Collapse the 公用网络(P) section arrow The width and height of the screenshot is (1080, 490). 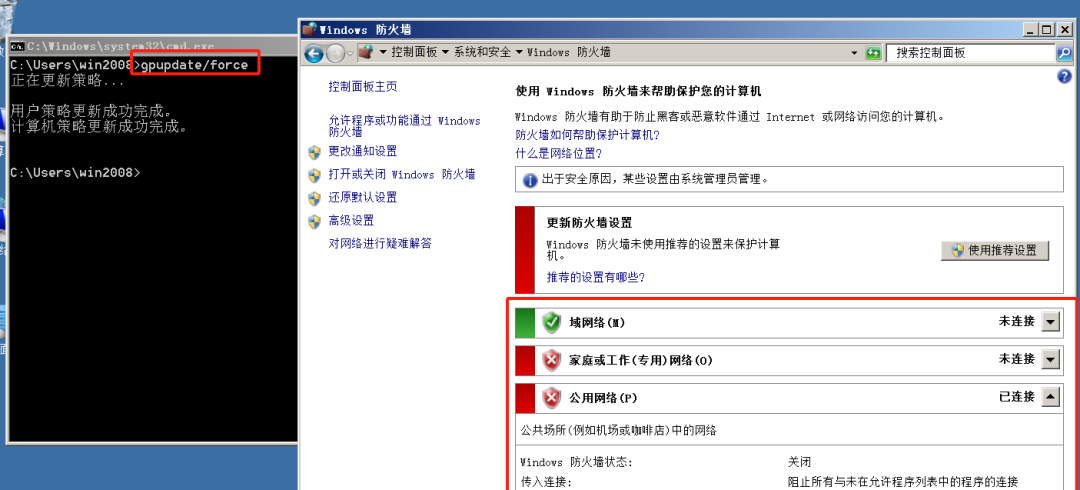[x=1050, y=398]
